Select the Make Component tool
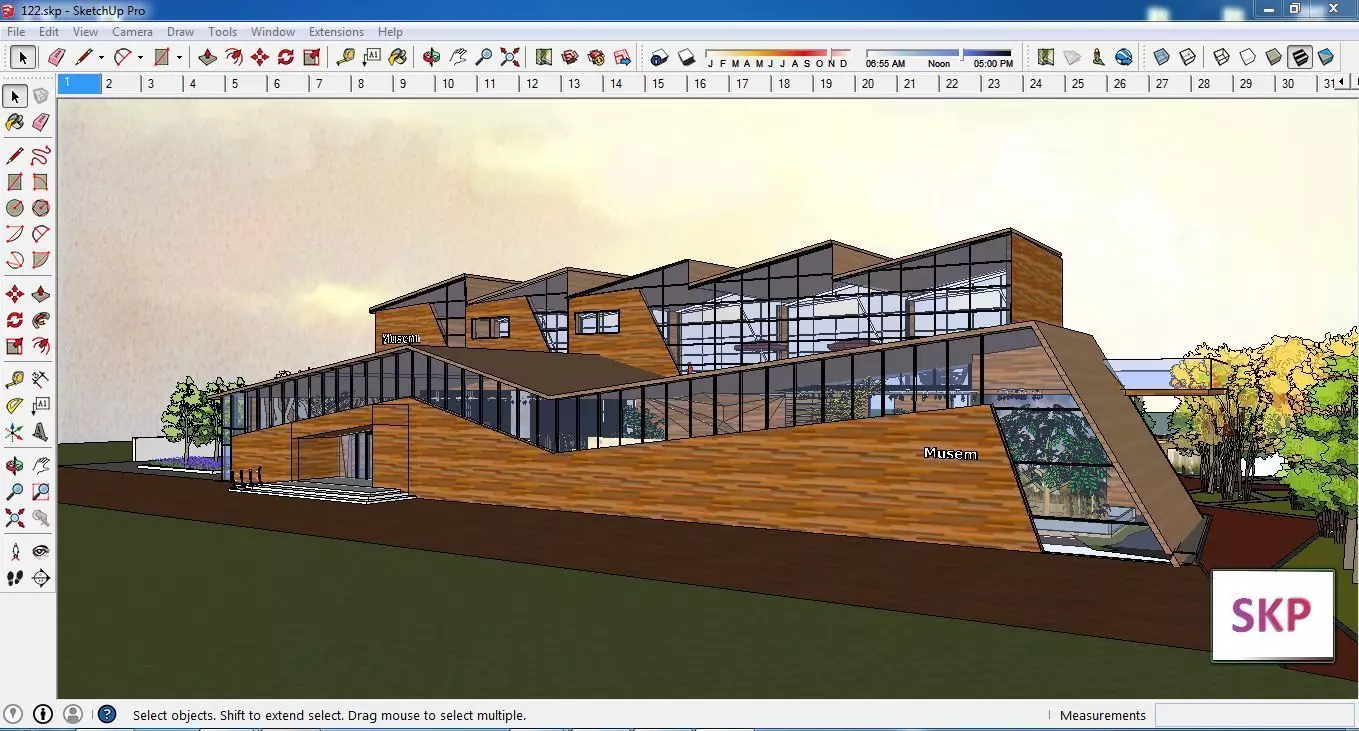The image size is (1359, 731). pos(40,96)
